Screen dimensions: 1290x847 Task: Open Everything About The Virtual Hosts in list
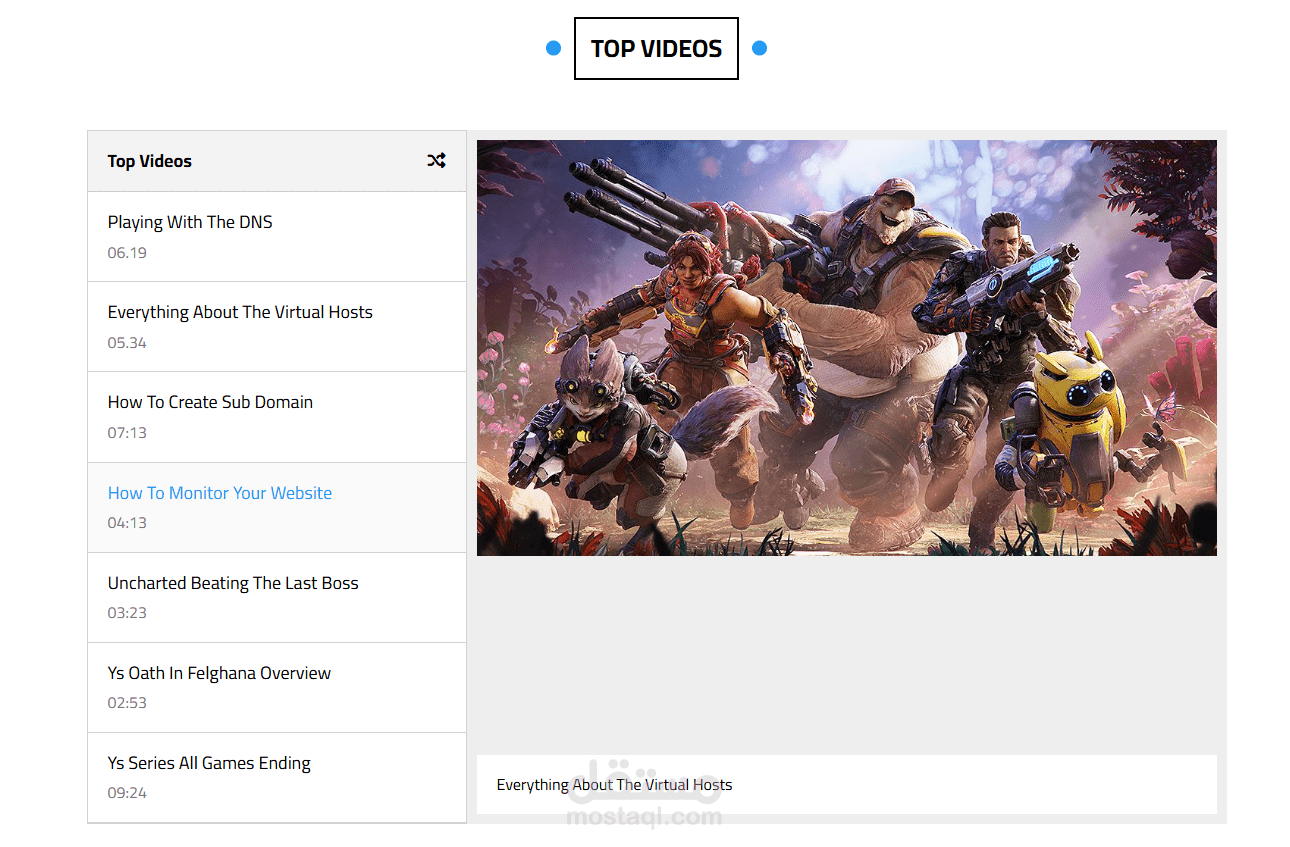click(277, 327)
